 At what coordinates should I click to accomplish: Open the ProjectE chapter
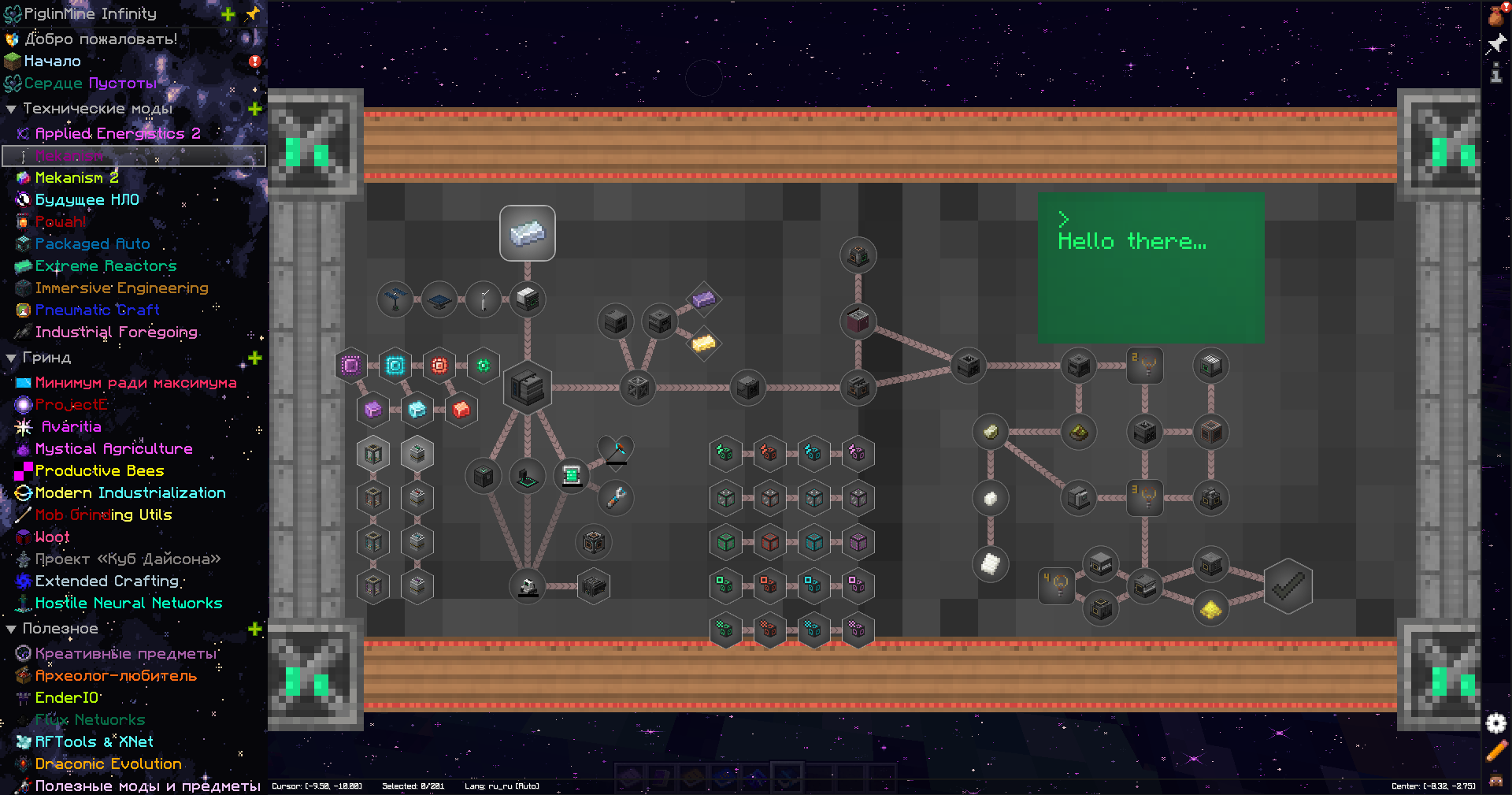[134, 404]
